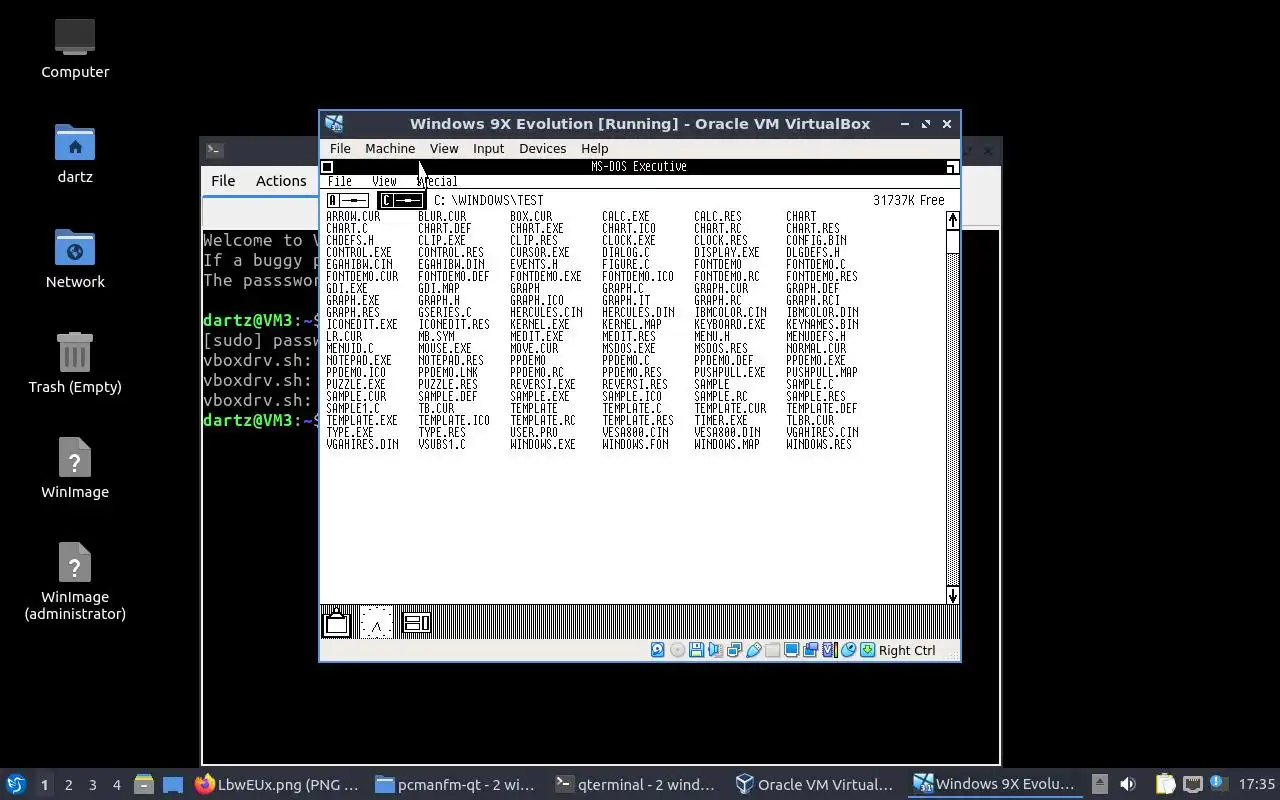Click the VirtualBox hard disk activity indicator
This screenshot has height=800, width=1280.
click(x=657, y=650)
